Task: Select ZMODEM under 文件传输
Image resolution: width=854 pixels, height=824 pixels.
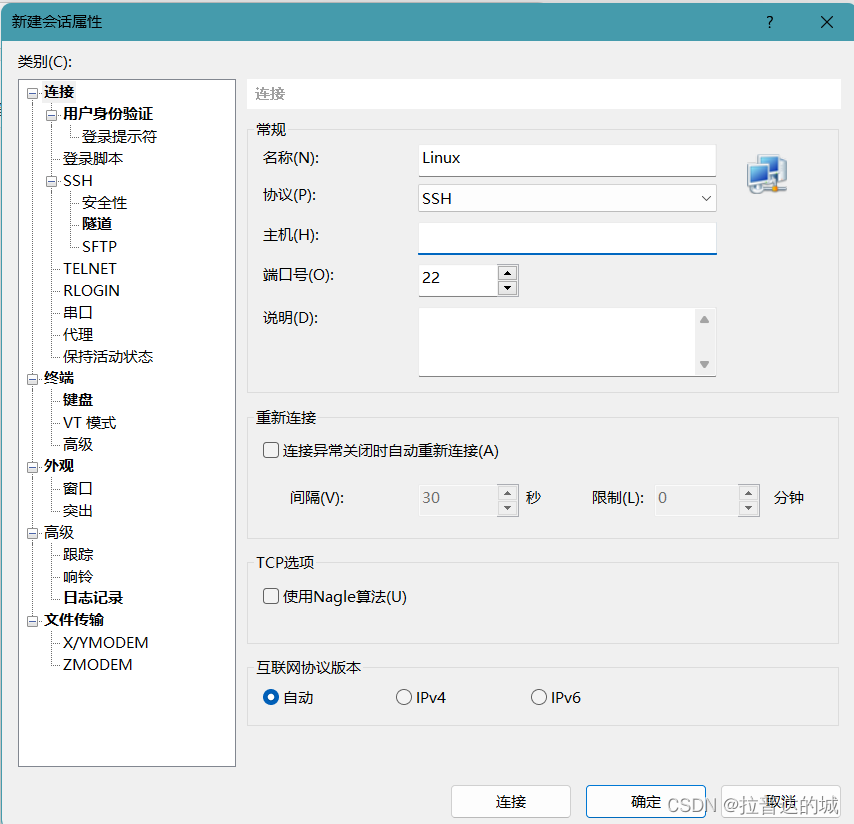Action: click(x=97, y=664)
